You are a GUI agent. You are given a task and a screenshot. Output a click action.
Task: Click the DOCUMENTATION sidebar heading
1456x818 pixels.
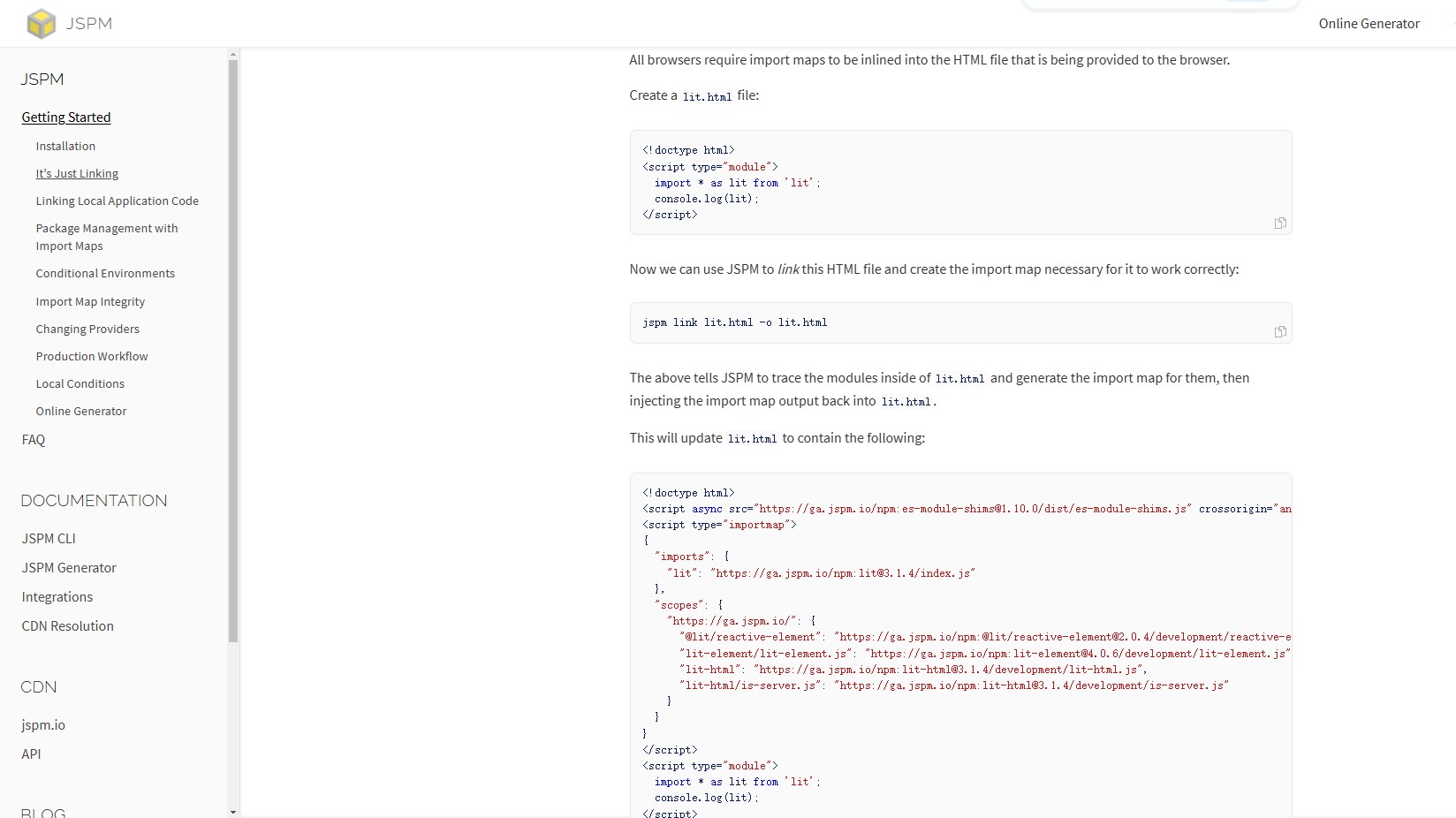(94, 501)
